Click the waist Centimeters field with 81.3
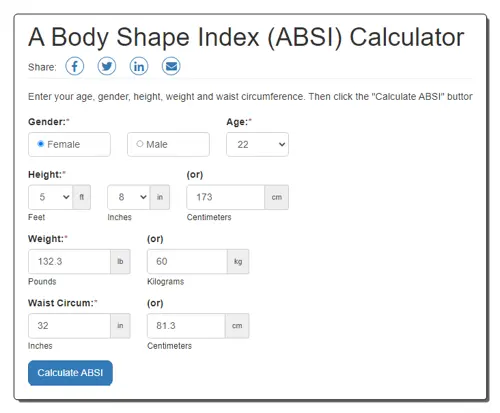 pos(186,326)
